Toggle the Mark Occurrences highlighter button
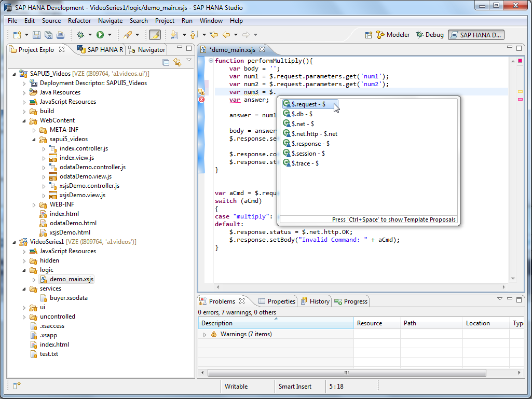This screenshot has width=532, height=399. click(x=155, y=35)
